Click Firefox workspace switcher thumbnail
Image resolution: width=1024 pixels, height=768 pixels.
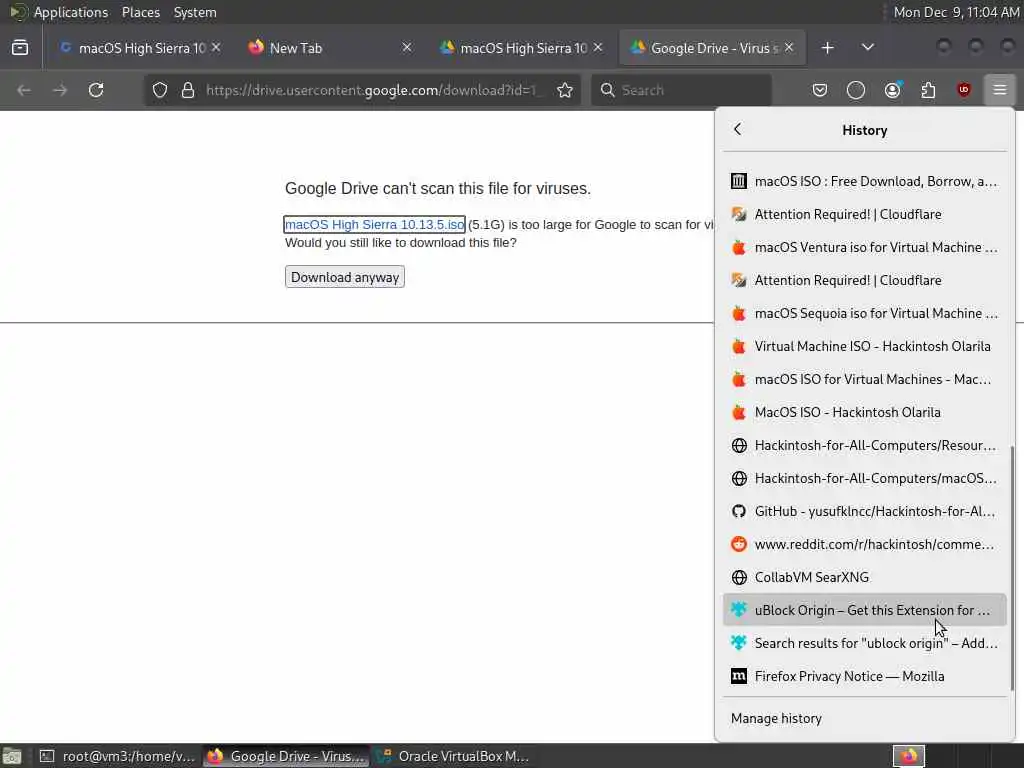[908, 756]
